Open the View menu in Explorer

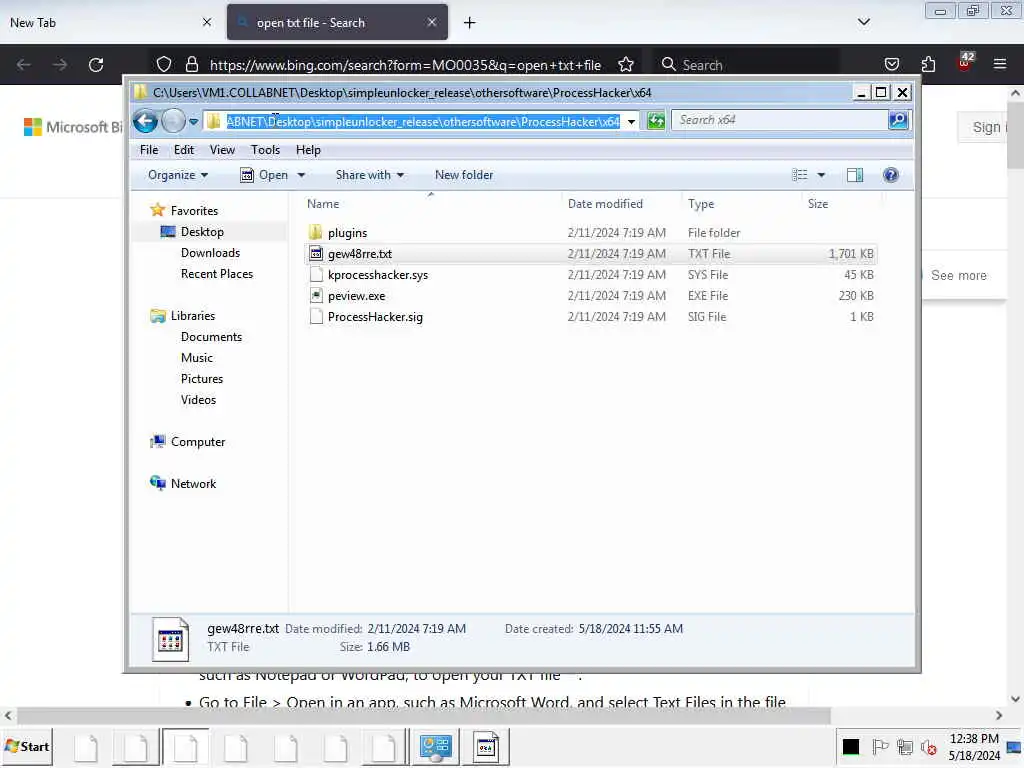click(x=222, y=150)
